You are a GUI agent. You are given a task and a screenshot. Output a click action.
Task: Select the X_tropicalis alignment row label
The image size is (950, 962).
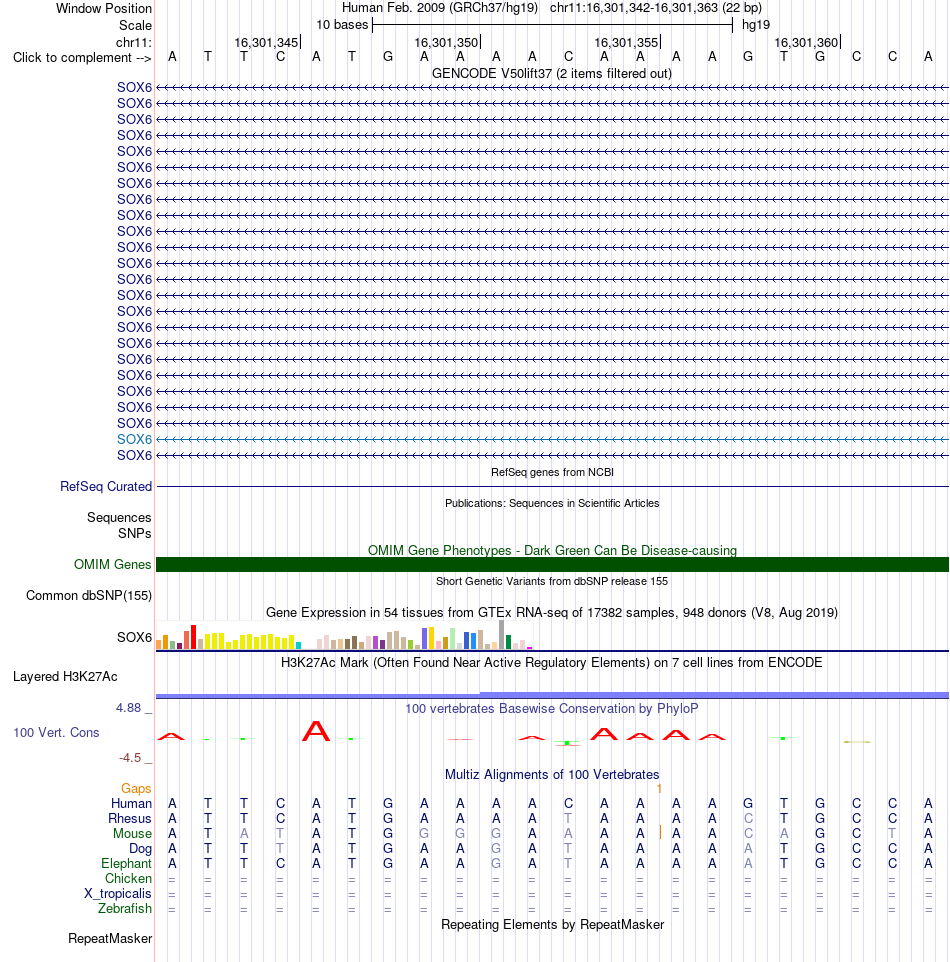(x=118, y=894)
